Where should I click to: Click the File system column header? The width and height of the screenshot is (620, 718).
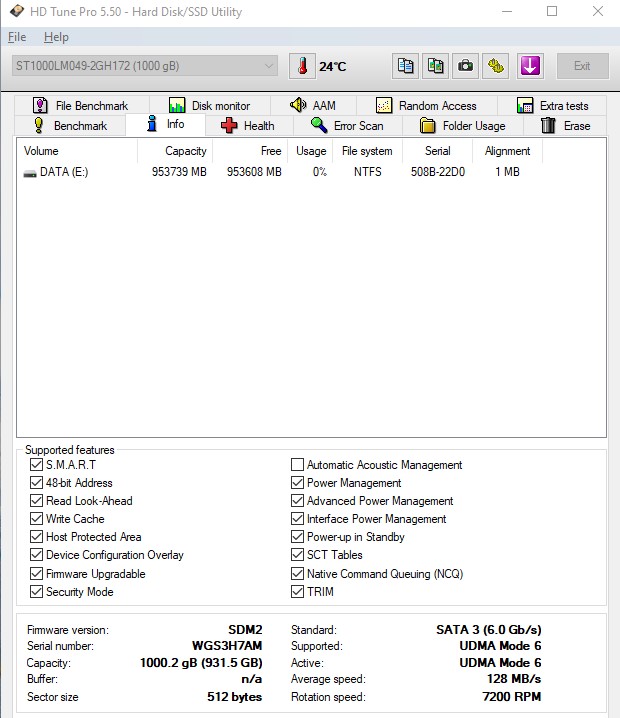(x=368, y=151)
